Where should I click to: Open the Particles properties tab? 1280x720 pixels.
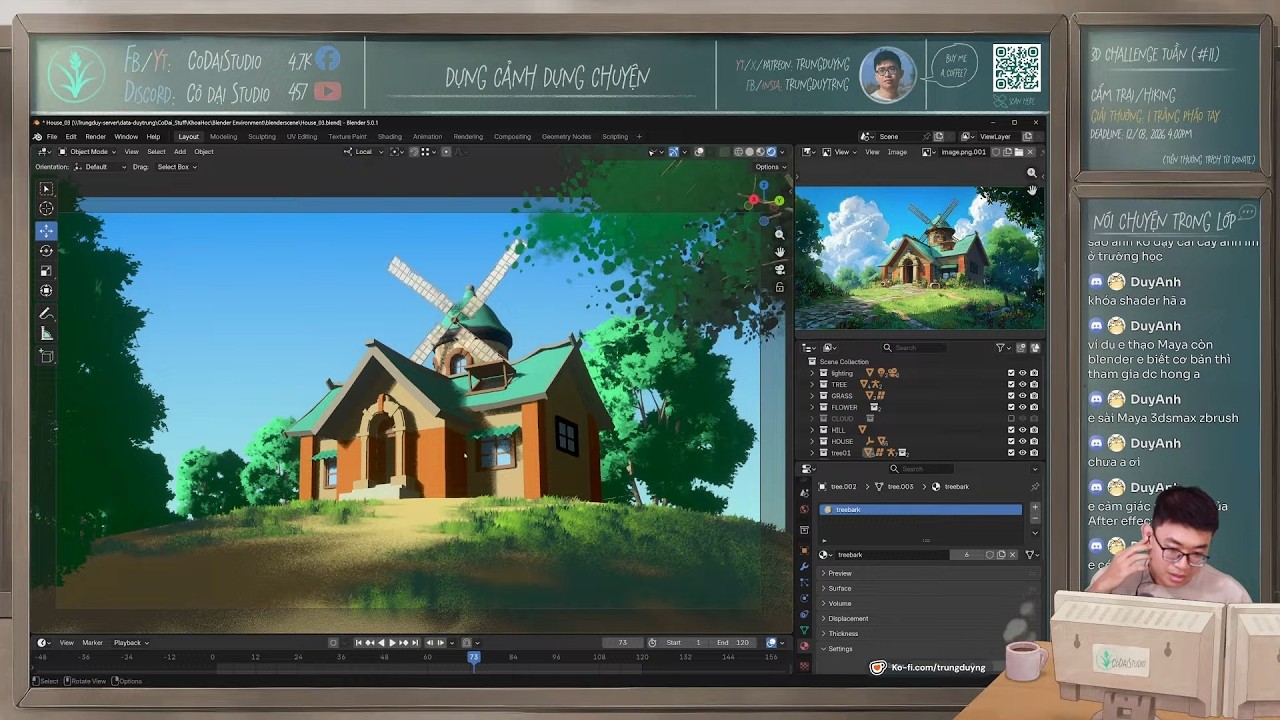pyautogui.click(x=804, y=582)
